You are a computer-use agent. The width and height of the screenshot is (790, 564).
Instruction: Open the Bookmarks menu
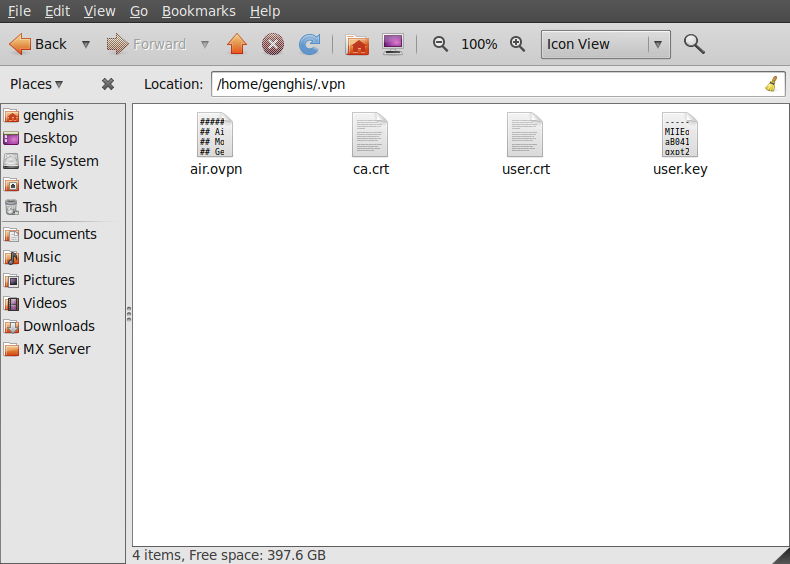tap(199, 11)
